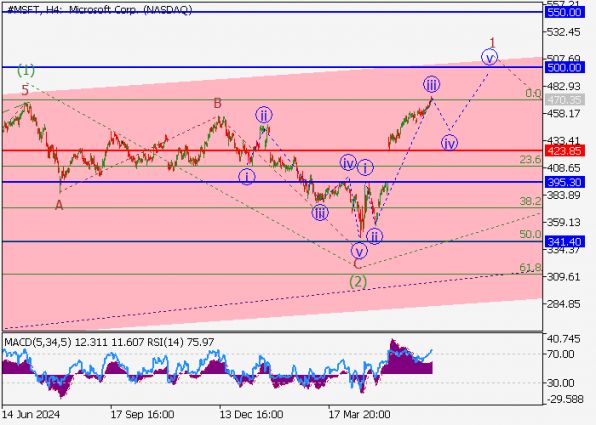
Task: Click the blue 395.30 price tag
Action: [x=564, y=182]
